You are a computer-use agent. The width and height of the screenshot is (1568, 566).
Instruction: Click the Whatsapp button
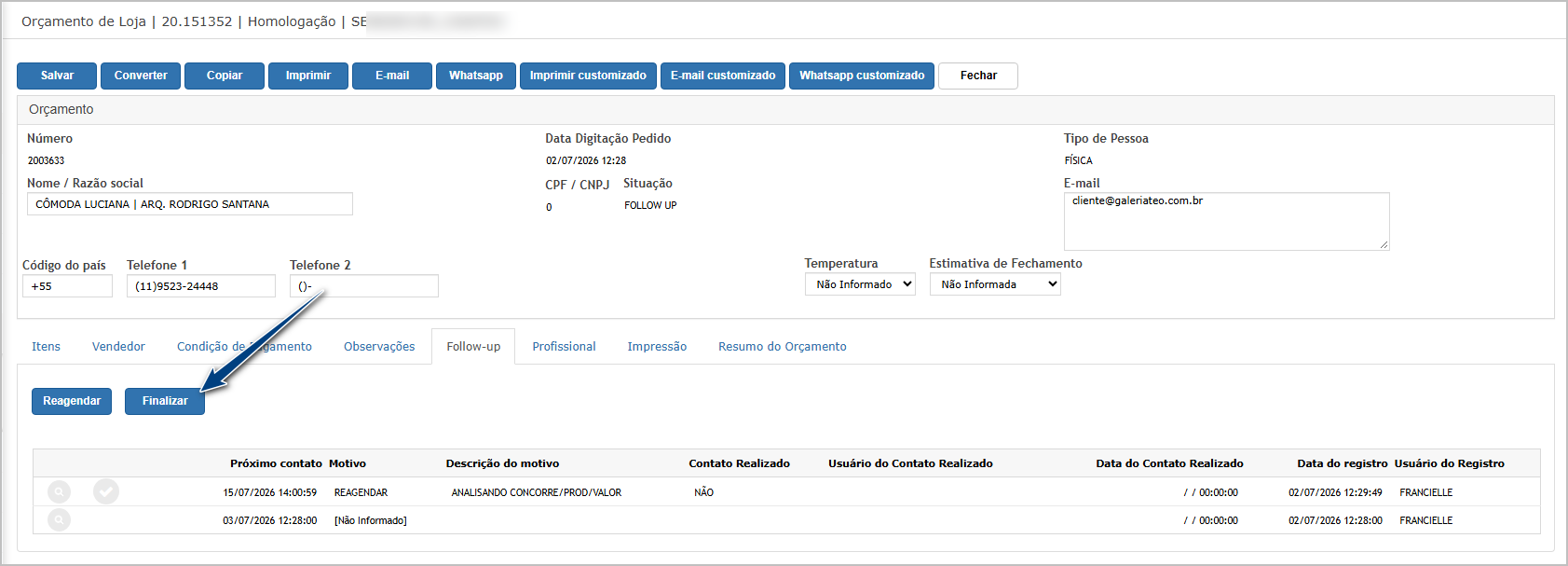pos(476,76)
